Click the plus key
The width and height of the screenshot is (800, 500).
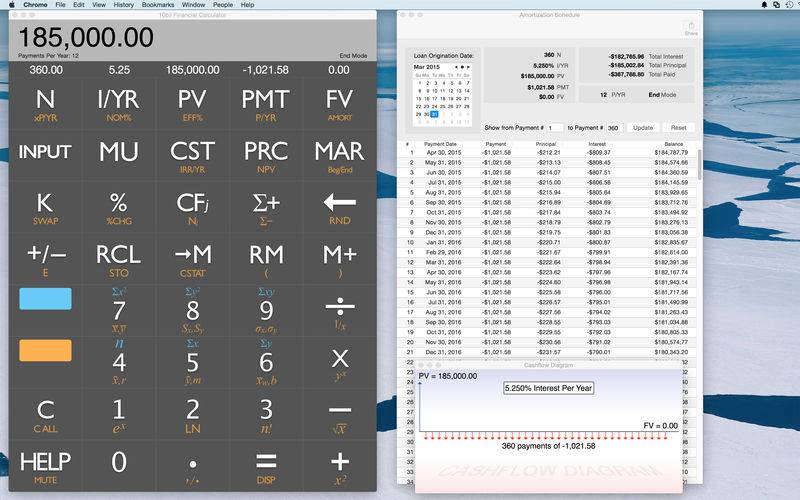pos(339,466)
